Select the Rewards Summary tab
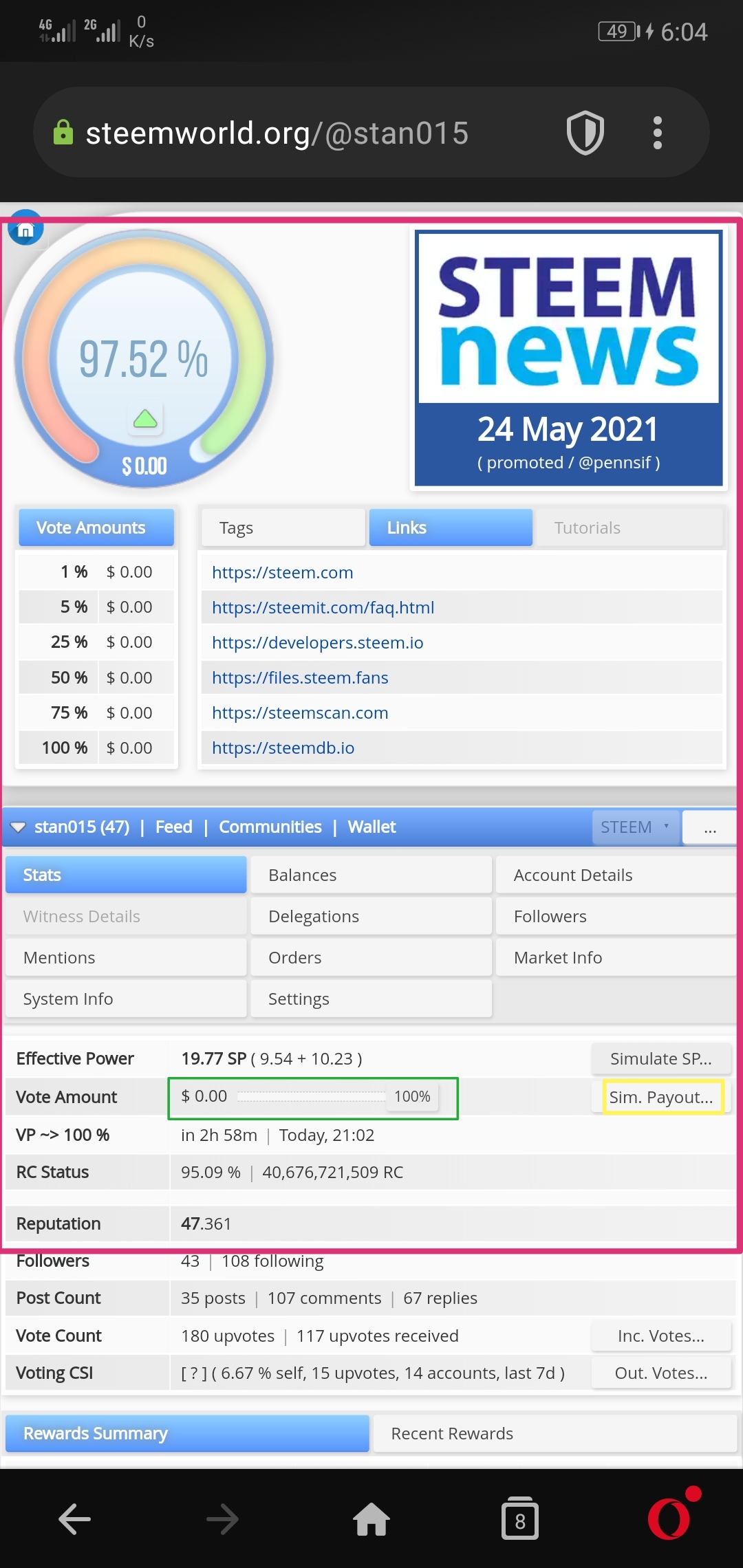The height and width of the screenshot is (1568, 743). pos(187,1433)
